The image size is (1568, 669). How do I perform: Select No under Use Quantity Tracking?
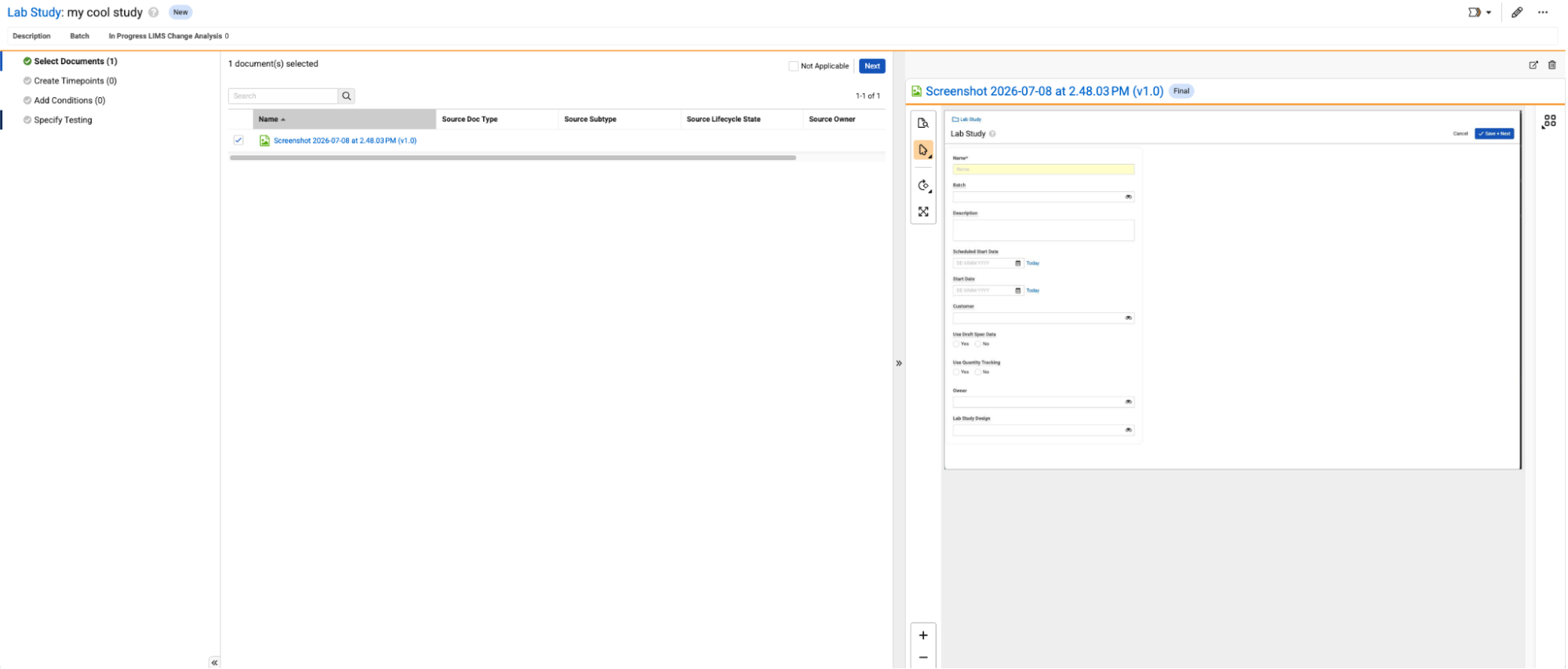978,373
